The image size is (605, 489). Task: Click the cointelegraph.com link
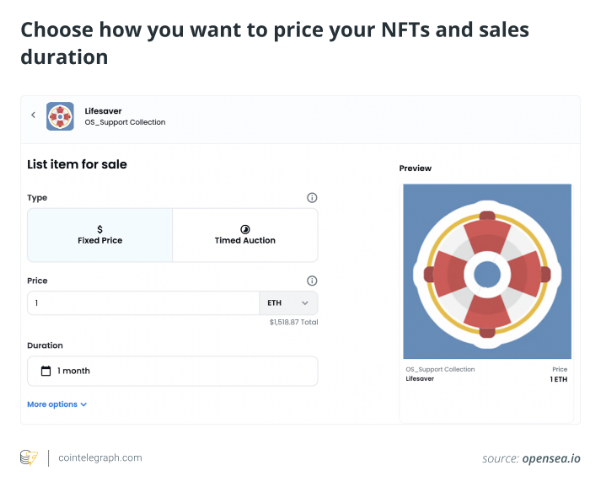pos(99,457)
